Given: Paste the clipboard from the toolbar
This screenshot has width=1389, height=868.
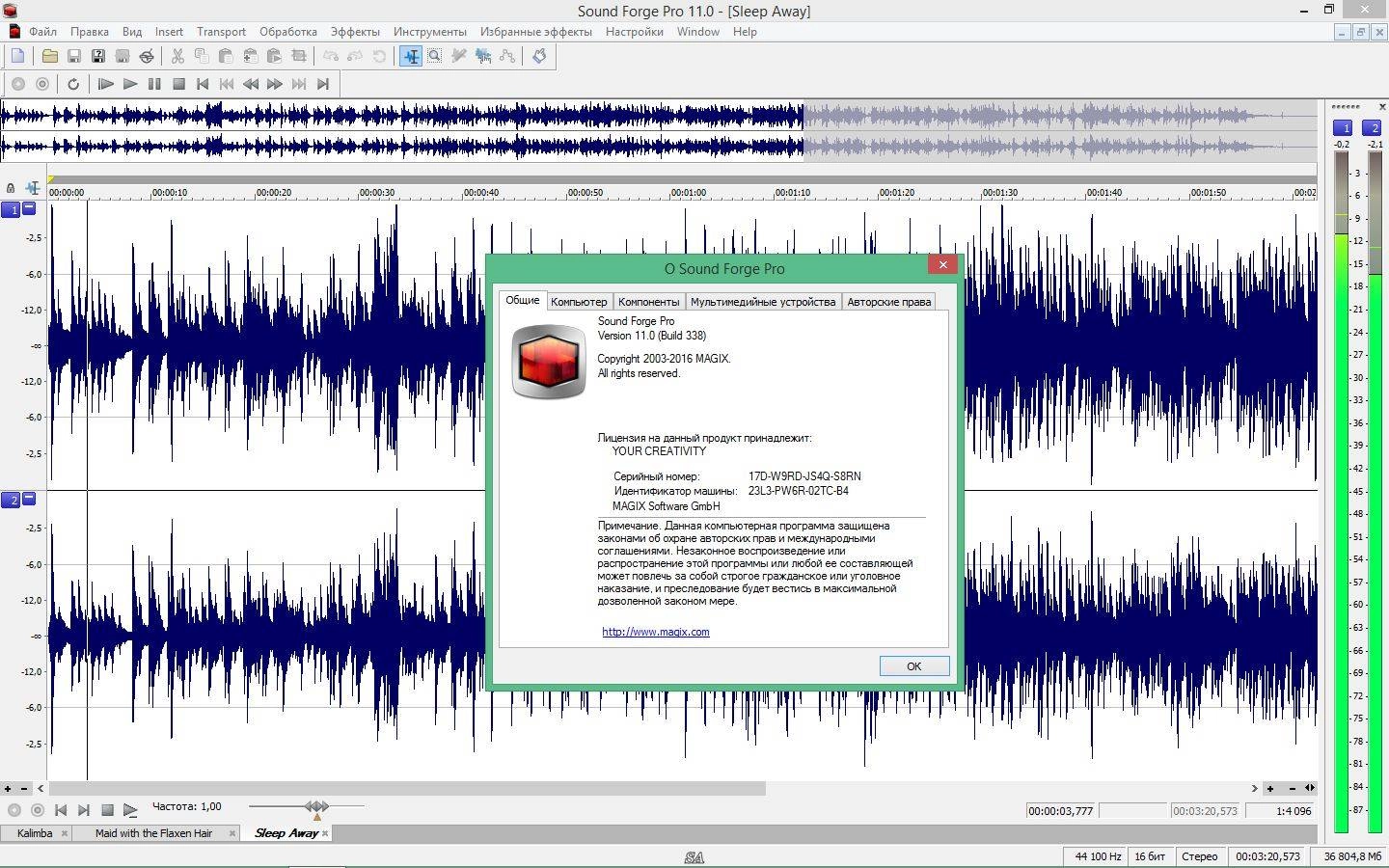Looking at the screenshot, I should click(x=226, y=56).
